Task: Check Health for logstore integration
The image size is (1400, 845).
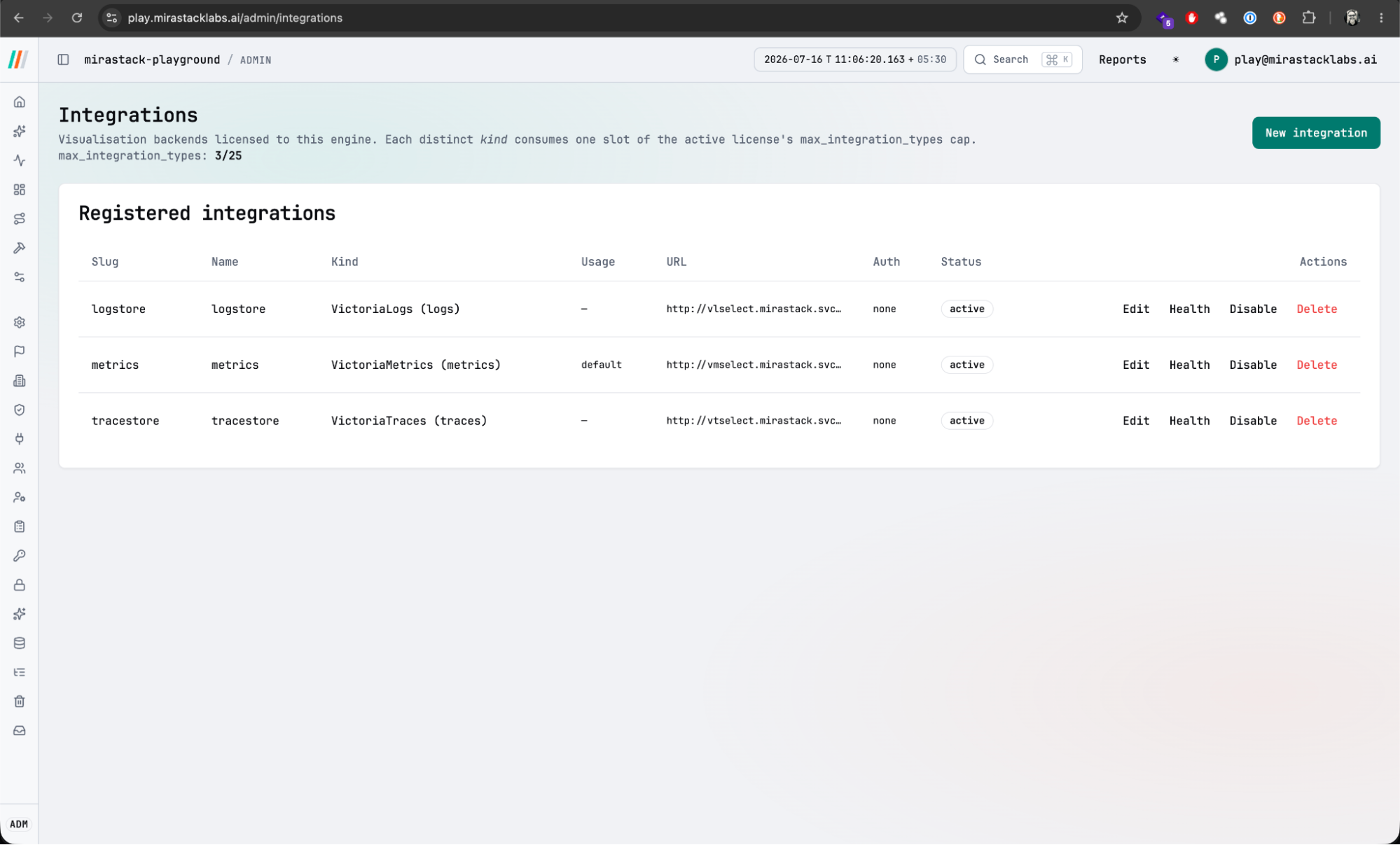Action: click(x=1188, y=309)
